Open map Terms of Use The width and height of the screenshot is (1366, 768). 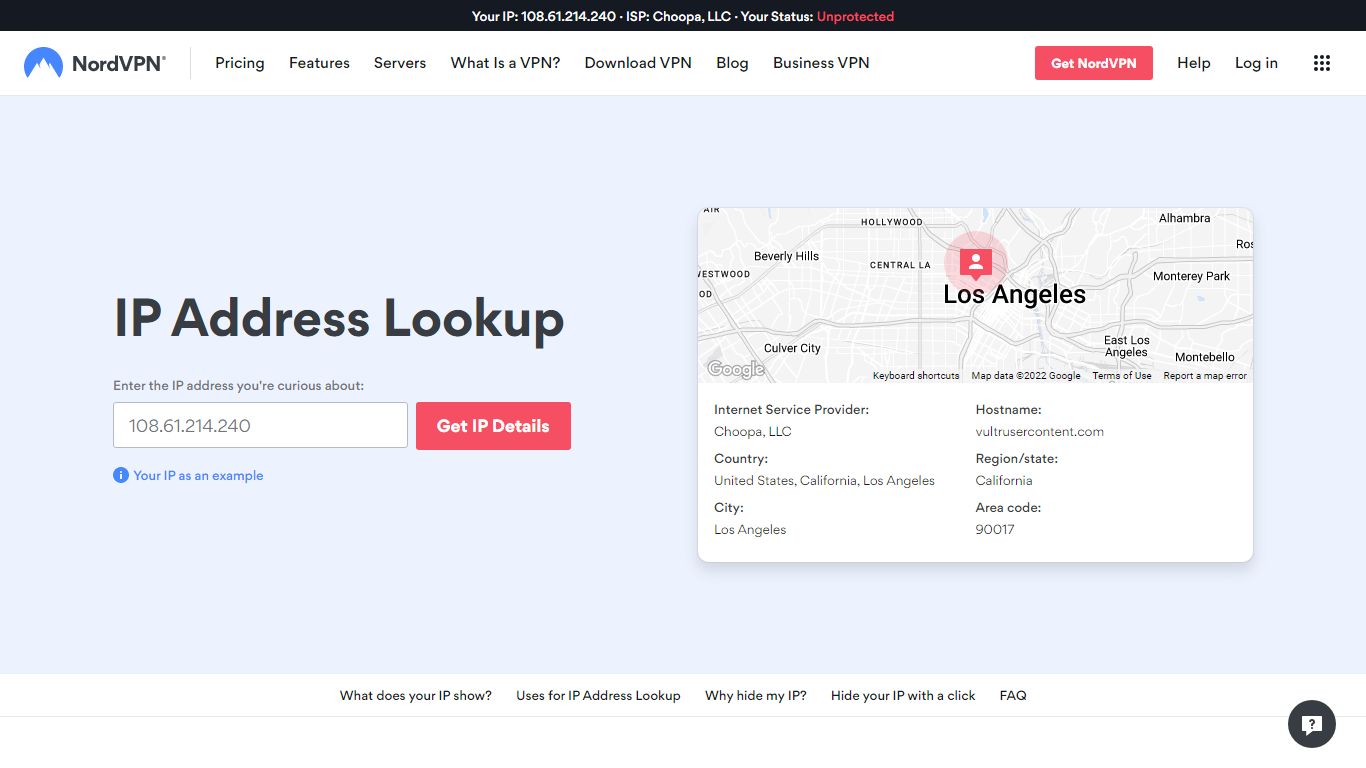pos(1122,376)
